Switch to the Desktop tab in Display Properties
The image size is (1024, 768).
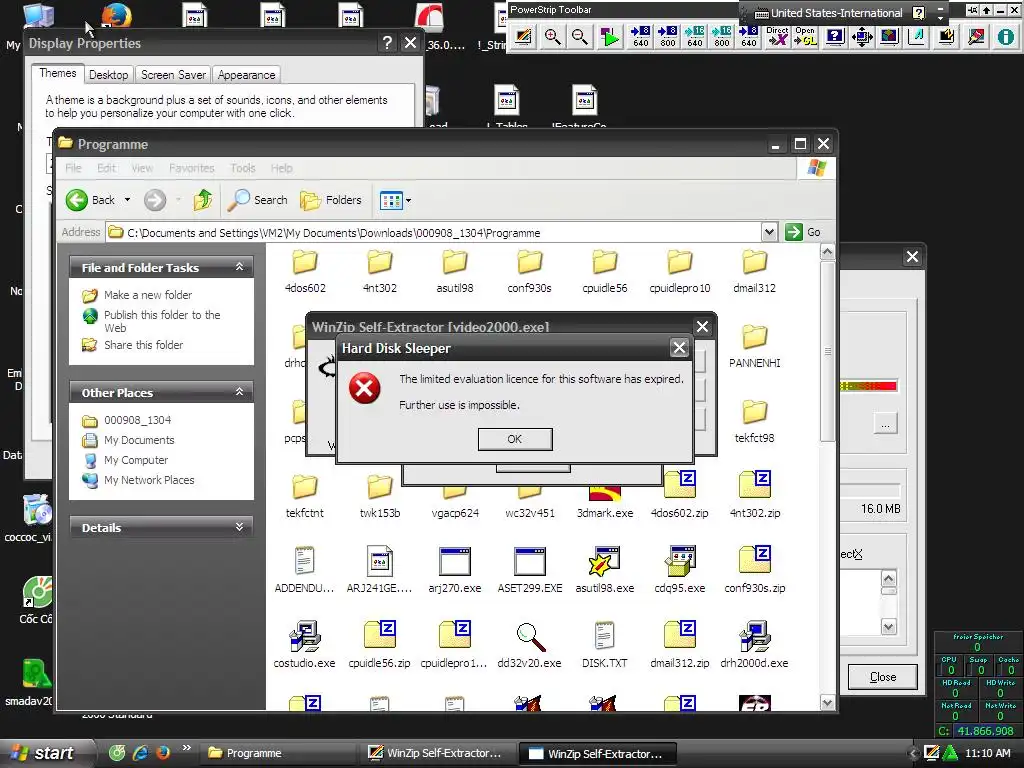[x=108, y=74]
